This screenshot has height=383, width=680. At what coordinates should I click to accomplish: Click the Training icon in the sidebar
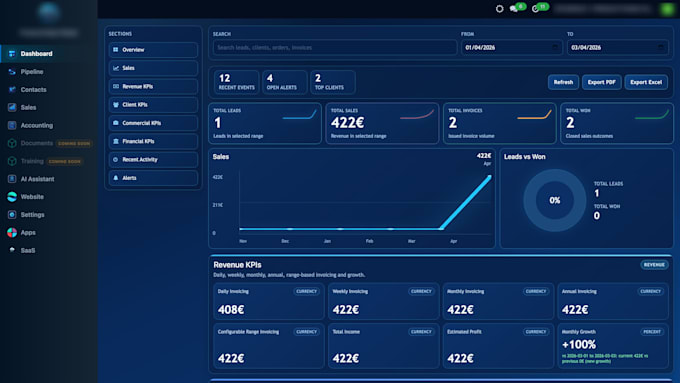coord(12,161)
